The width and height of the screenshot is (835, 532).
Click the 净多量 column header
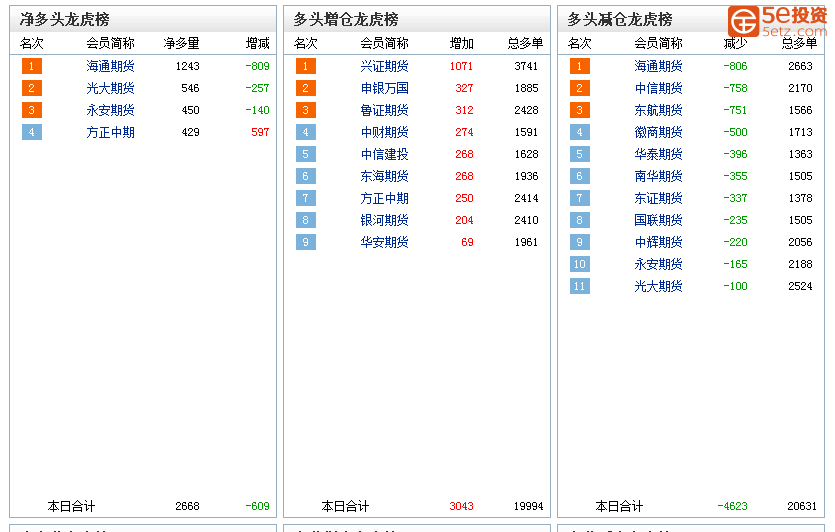pyautogui.click(x=182, y=43)
